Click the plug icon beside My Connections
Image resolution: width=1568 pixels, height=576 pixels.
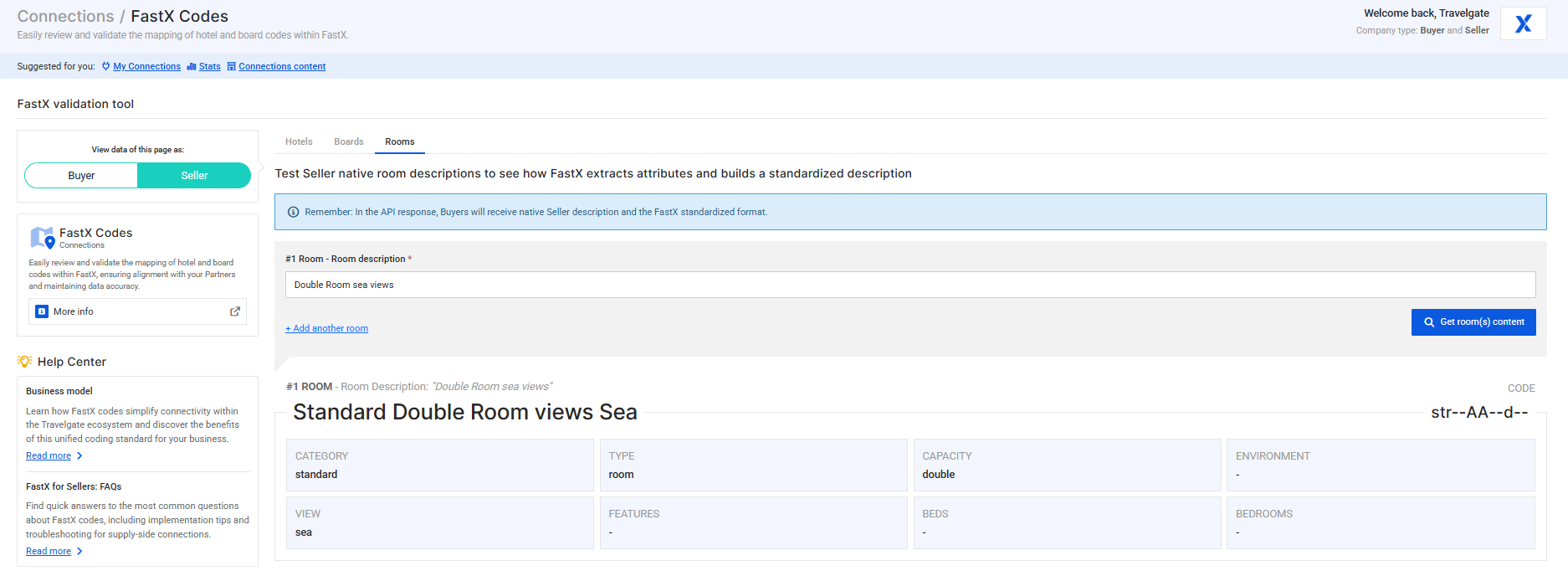(106, 66)
